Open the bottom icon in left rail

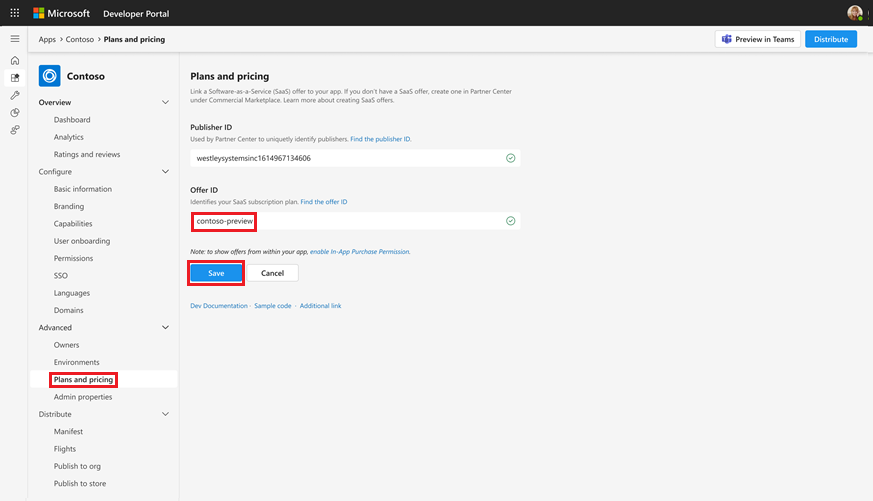point(15,130)
